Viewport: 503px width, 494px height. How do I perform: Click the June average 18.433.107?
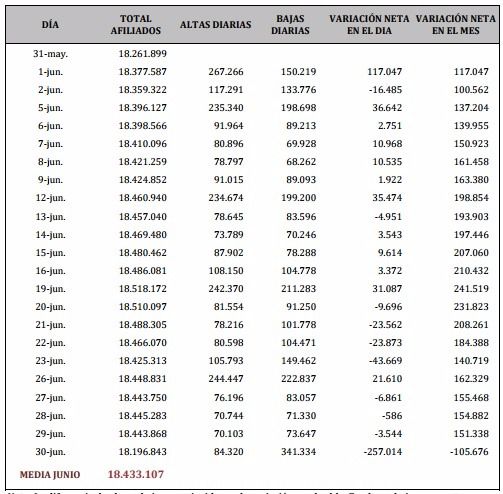click(x=136, y=474)
